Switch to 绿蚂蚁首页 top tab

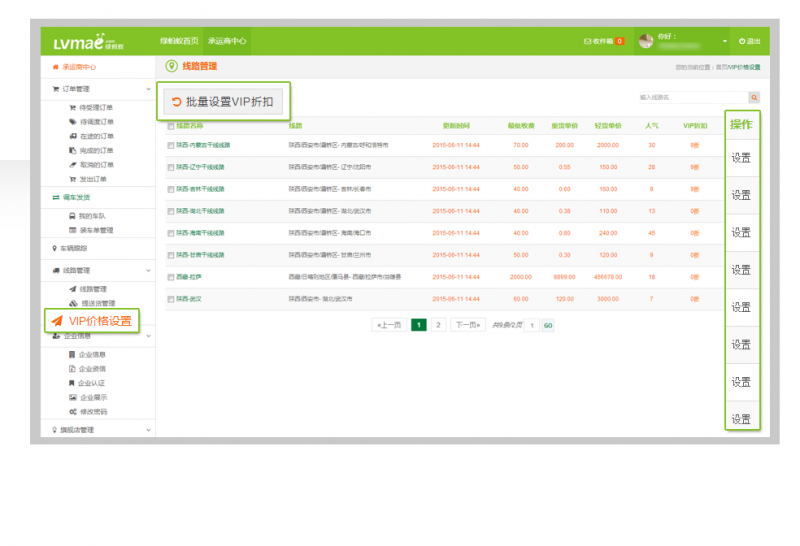179,41
